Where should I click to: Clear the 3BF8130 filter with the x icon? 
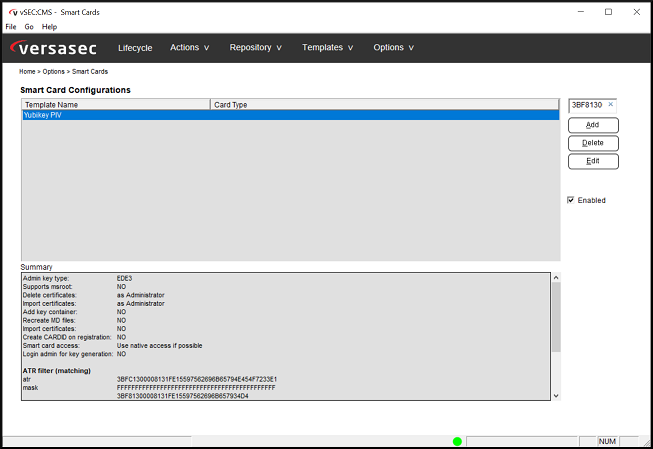coord(611,105)
